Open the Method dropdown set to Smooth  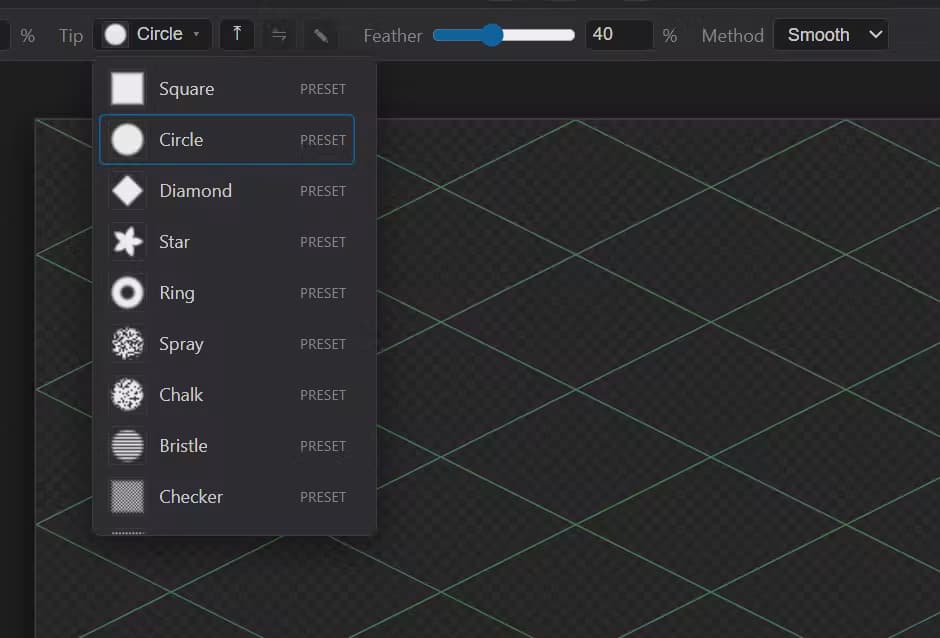830,35
